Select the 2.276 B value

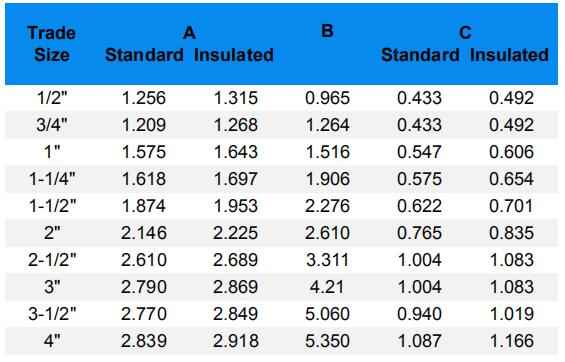point(328,206)
